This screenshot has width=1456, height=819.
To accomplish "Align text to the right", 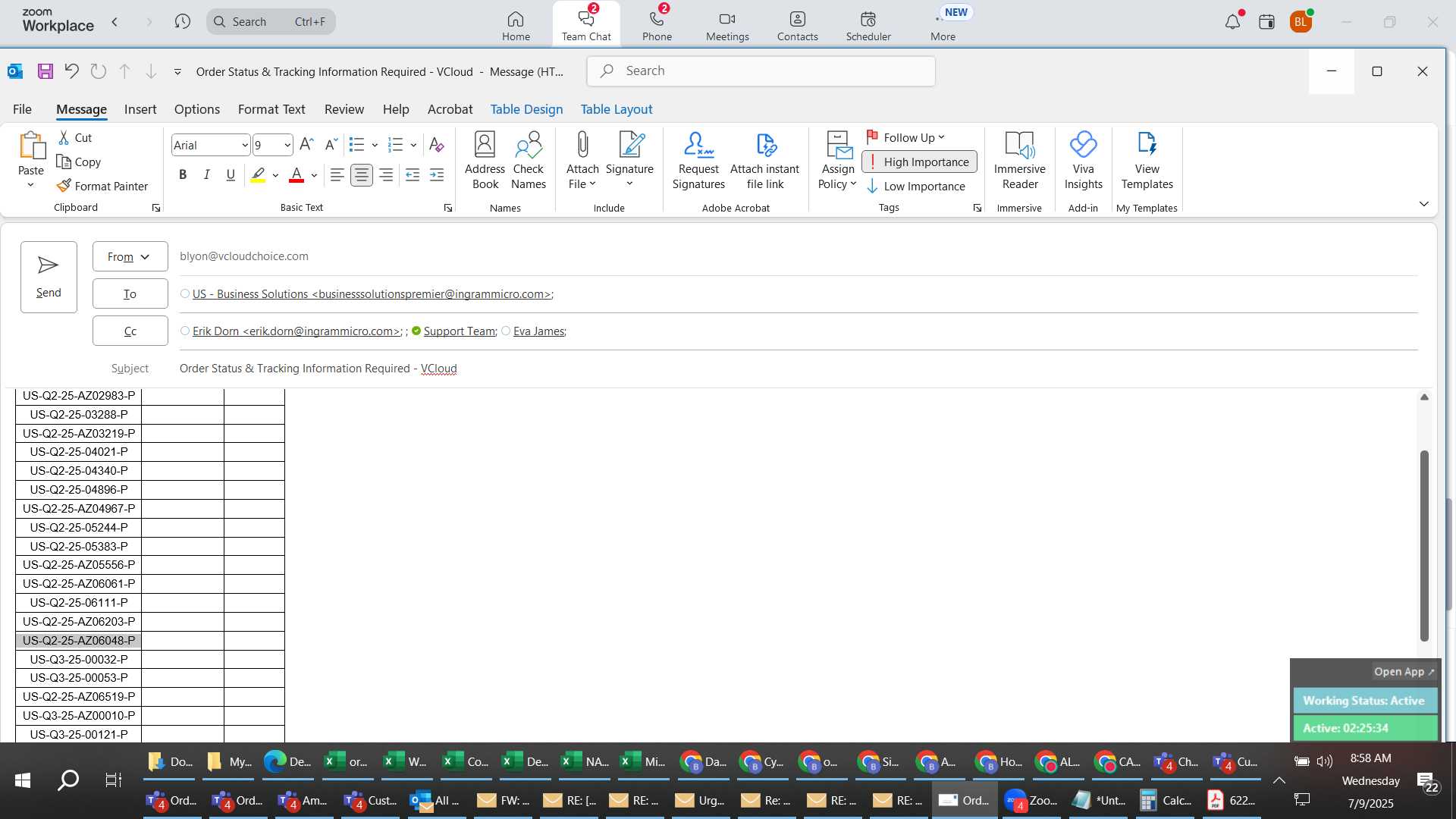I will (x=386, y=175).
